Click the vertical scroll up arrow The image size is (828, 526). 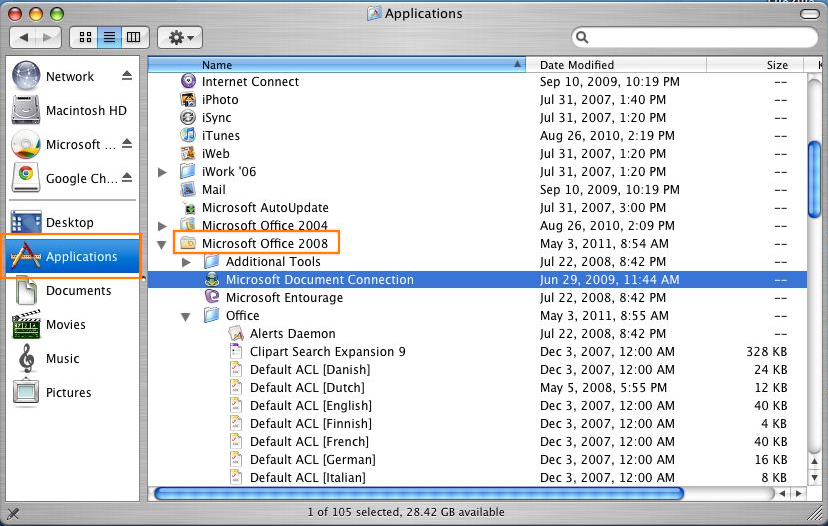click(x=815, y=462)
